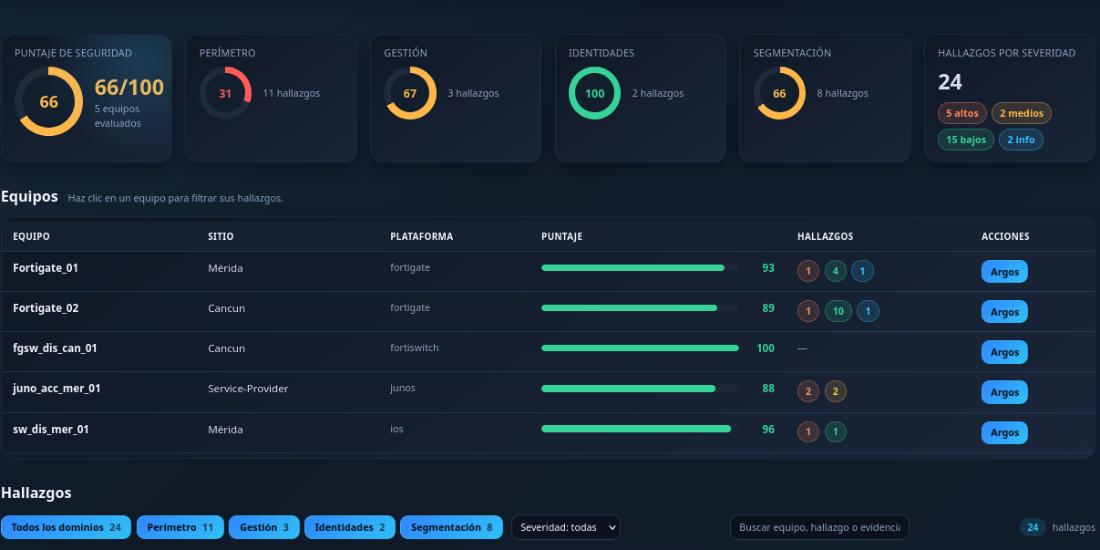Show the Identidades findings tab
The height and width of the screenshot is (550, 1100).
point(349,527)
